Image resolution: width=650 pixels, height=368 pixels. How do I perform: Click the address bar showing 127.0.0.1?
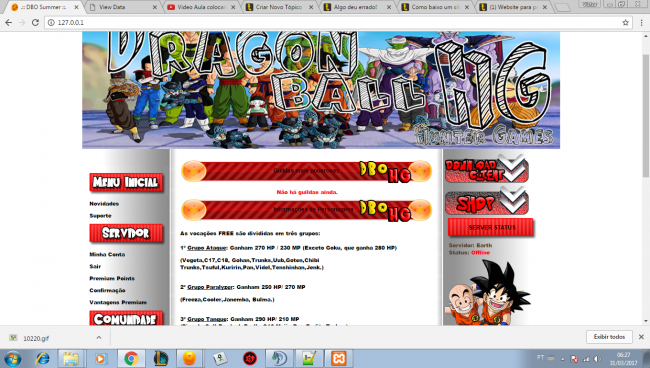[336, 23]
